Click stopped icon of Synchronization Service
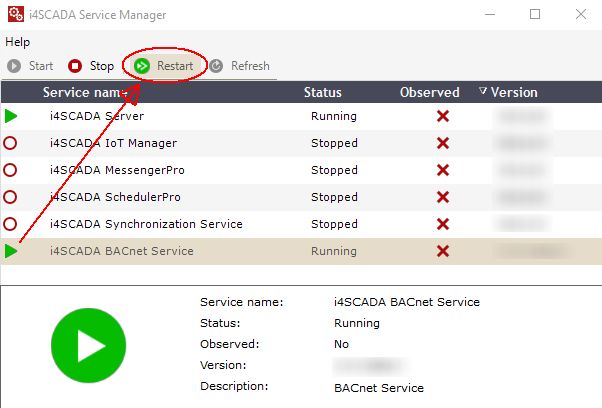 point(10,224)
